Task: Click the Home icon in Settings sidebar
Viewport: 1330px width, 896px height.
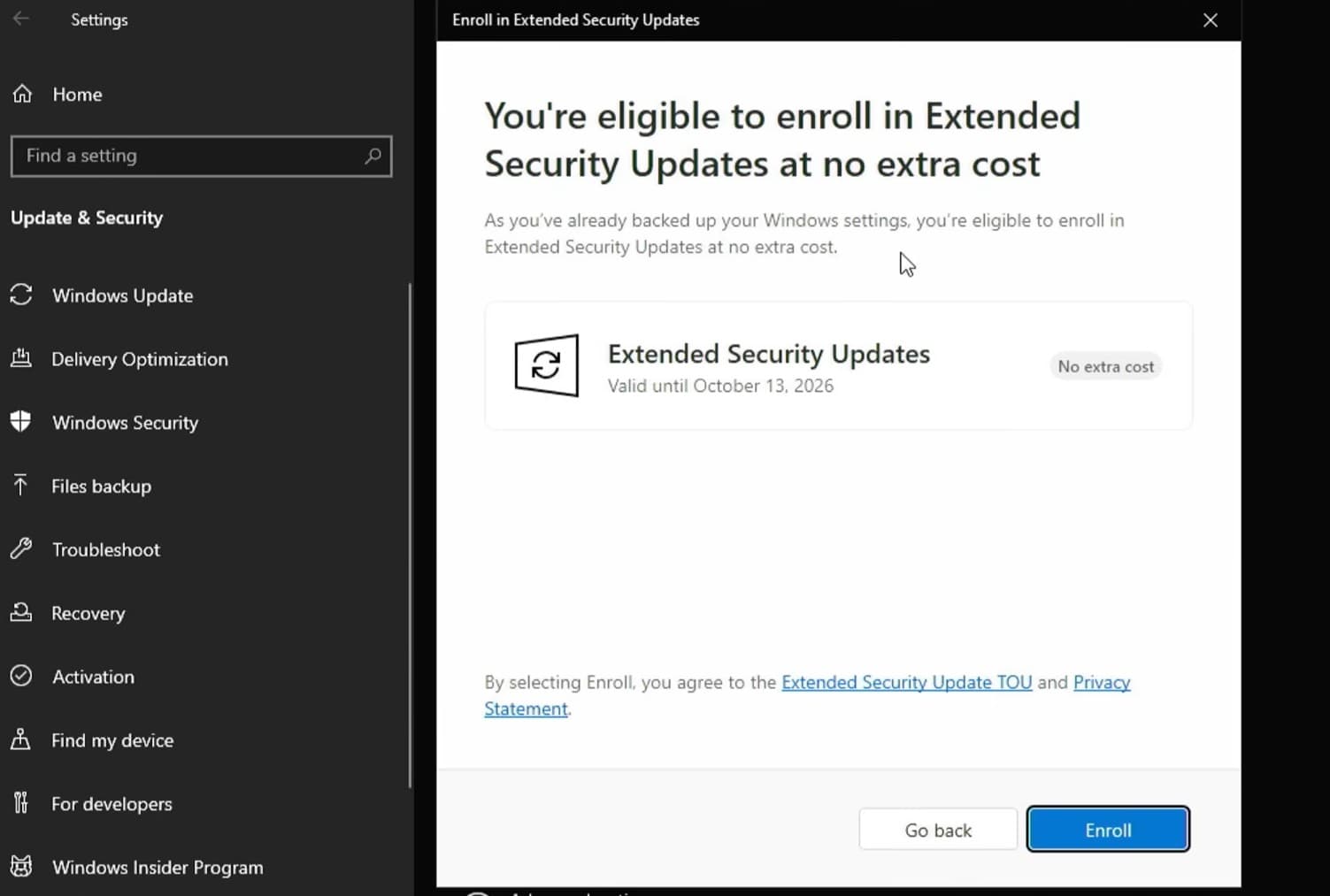Action: 22,94
